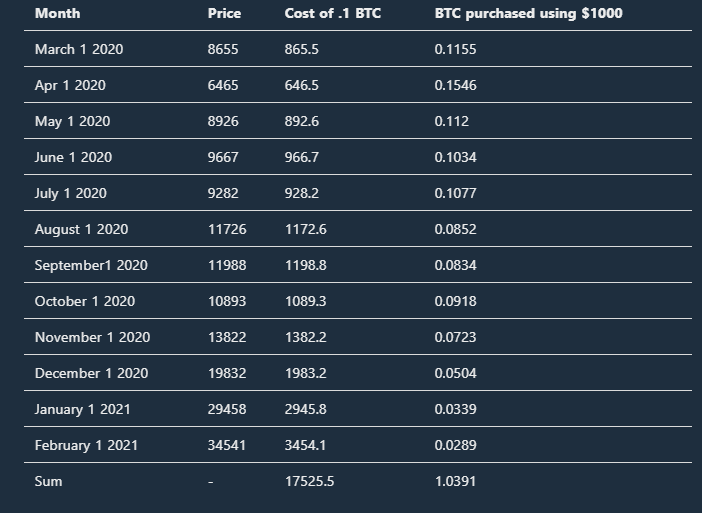Click June 1 2020 BTC amount 0.1034
The width and height of the screenshot is (702, 513).
(x=455, y=158)
